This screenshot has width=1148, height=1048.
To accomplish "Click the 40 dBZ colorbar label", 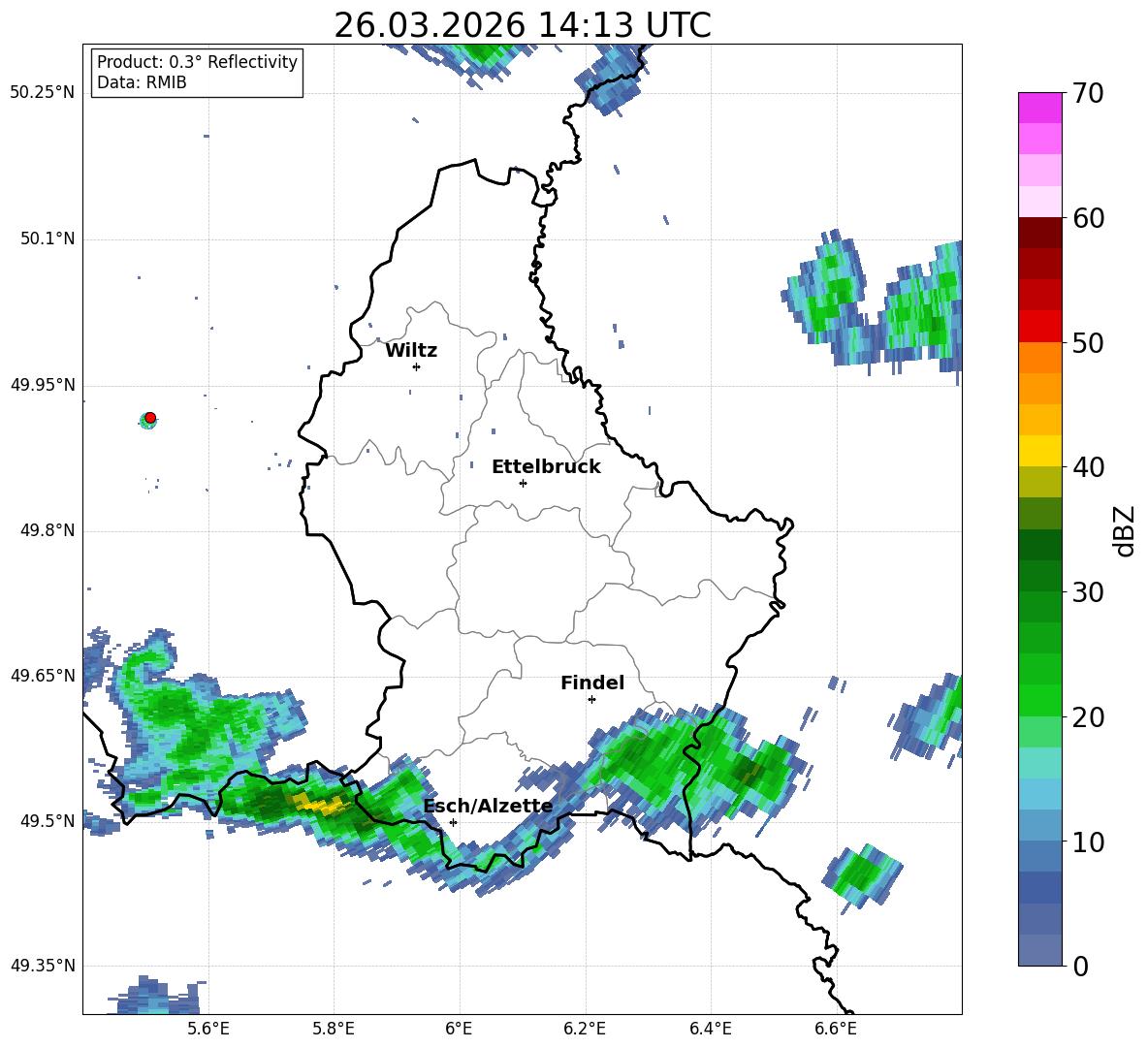I will pos(1088,467).
